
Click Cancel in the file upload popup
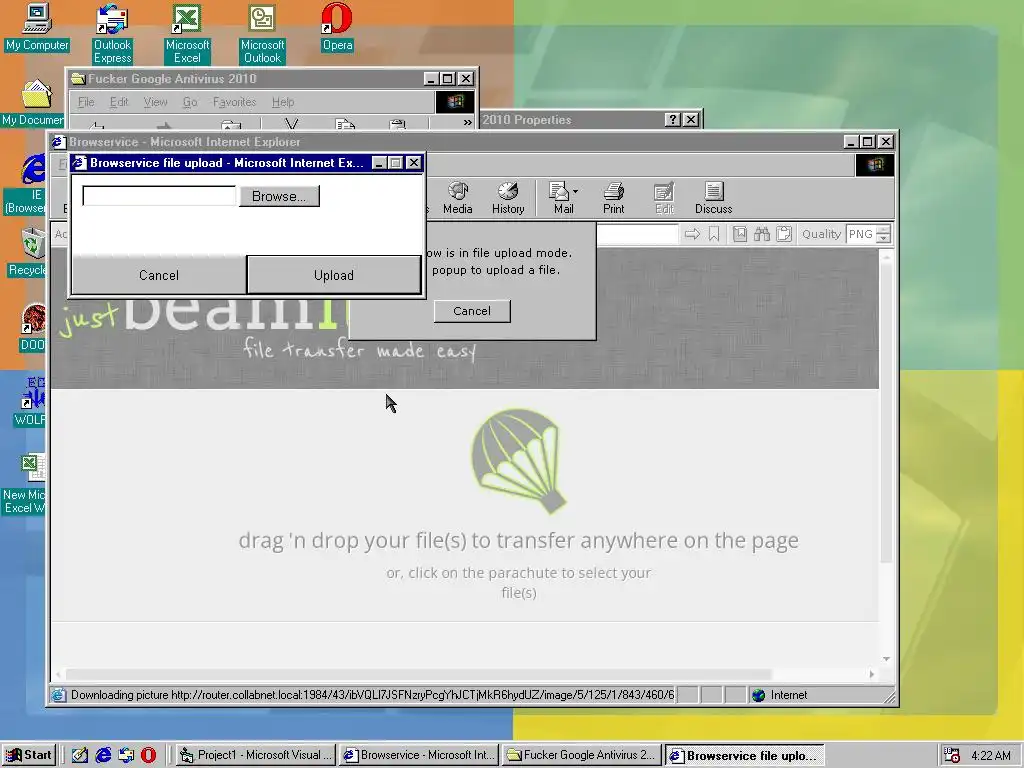[159, 275]
